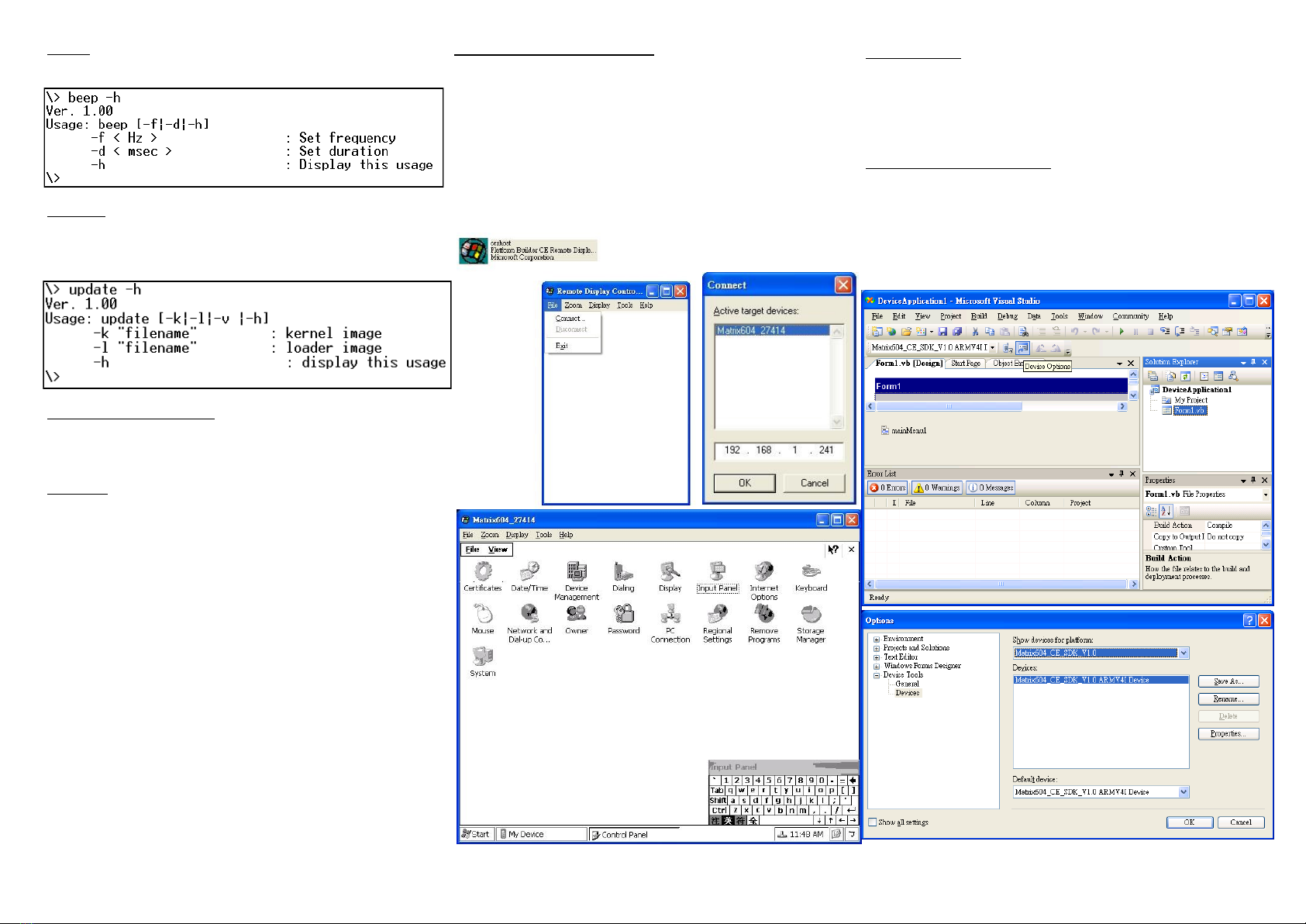Open the PC Connection icon
The image size is (1306, 924).
coord(670,623)
